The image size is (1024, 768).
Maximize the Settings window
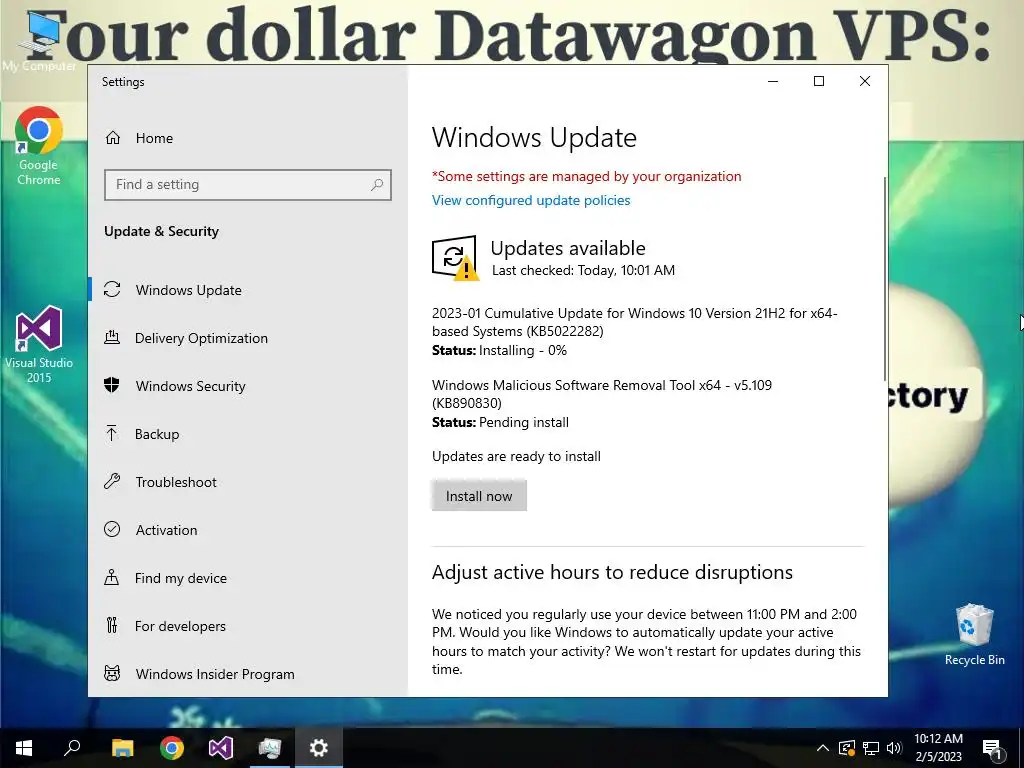pyautogui.click(x=819, y=81)
